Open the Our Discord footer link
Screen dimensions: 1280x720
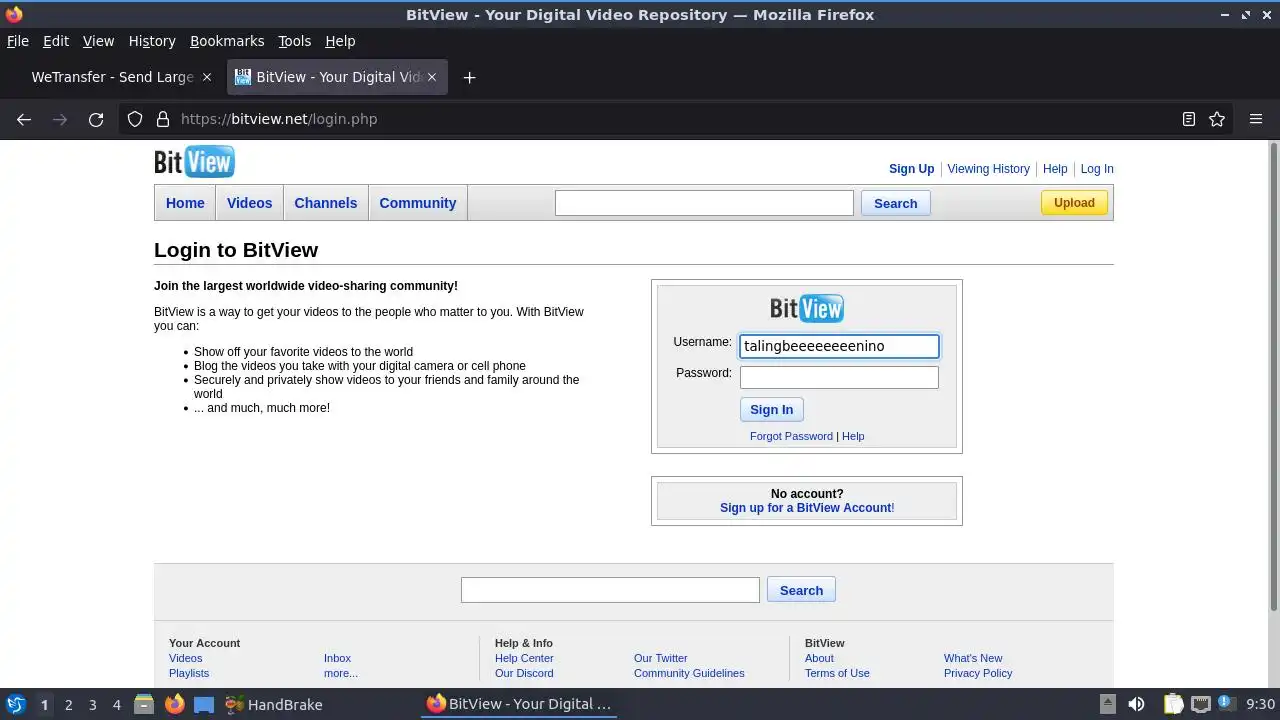coord(524,673)
